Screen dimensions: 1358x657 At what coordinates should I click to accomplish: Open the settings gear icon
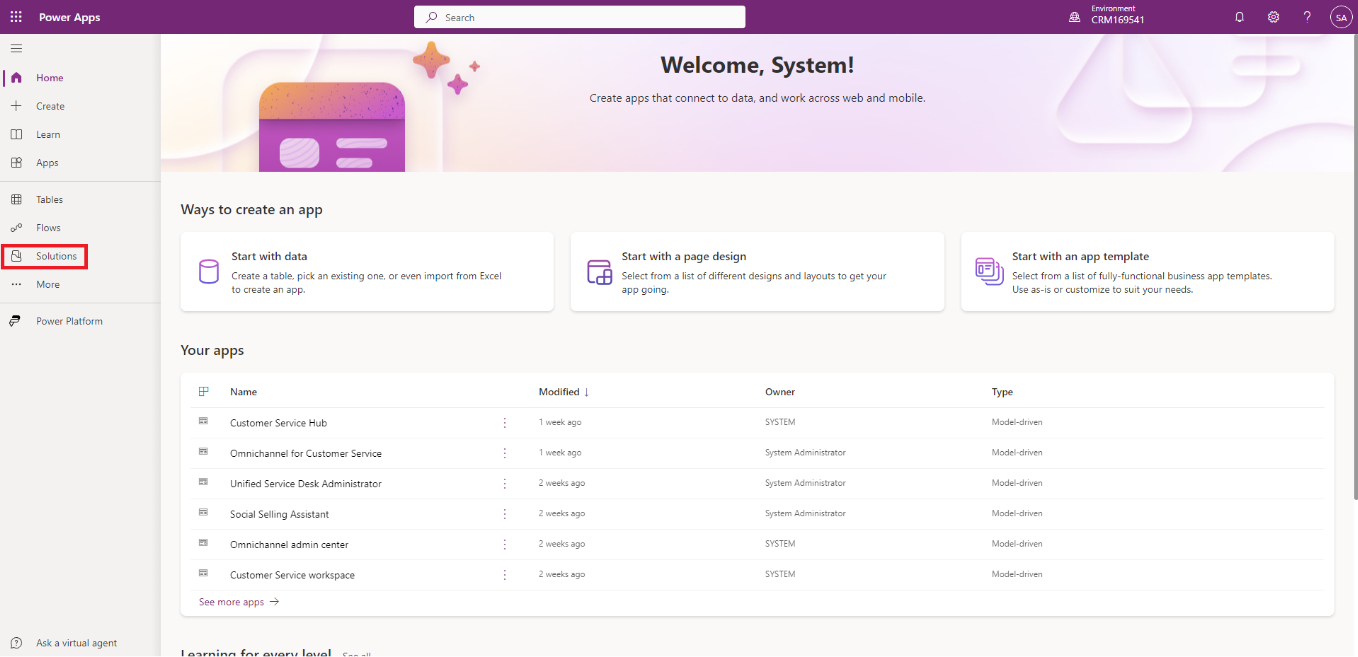1273,17
